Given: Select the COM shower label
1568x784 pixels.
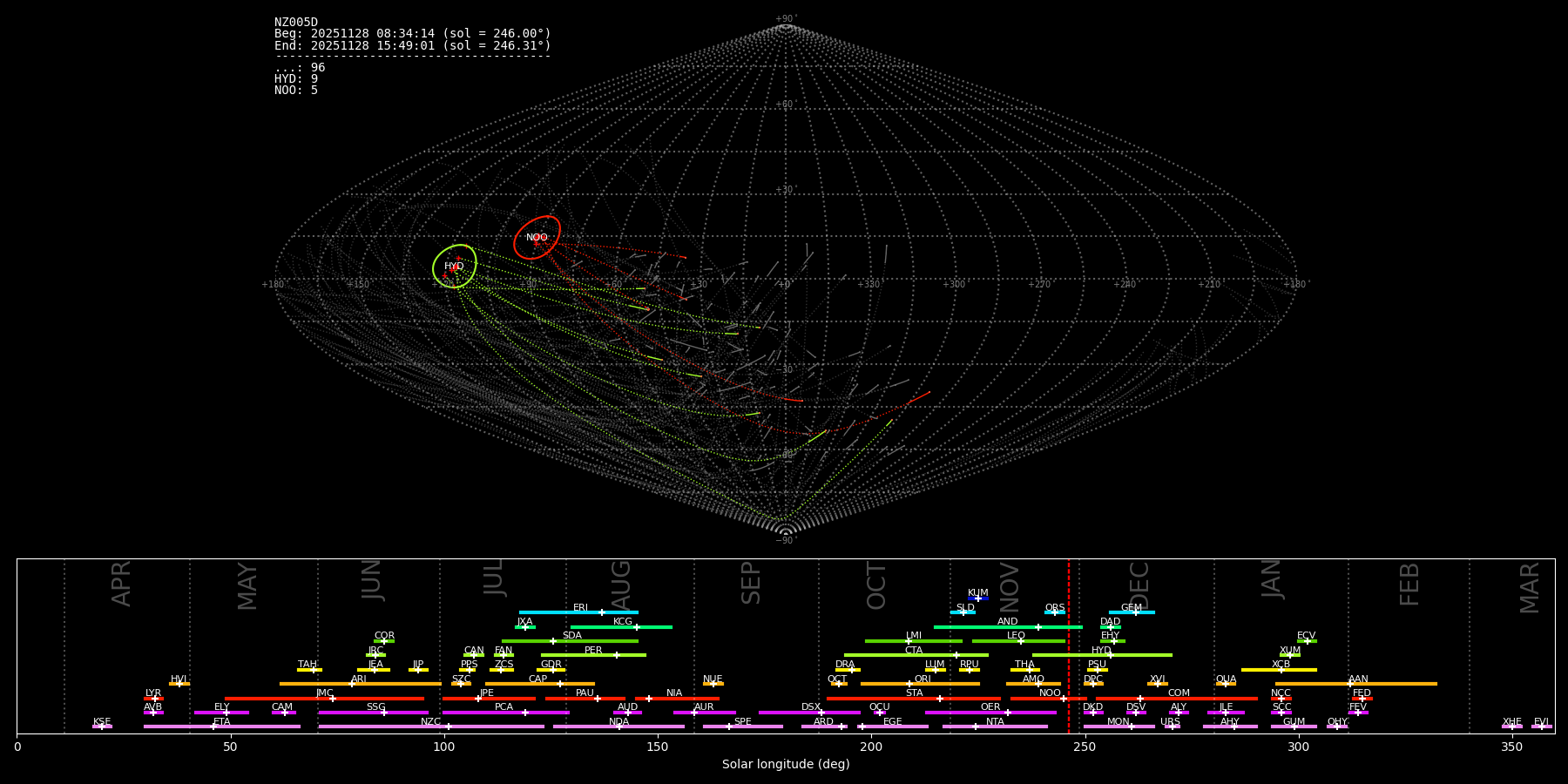Looking at the screenshot, I should (x=1179, y=693).
